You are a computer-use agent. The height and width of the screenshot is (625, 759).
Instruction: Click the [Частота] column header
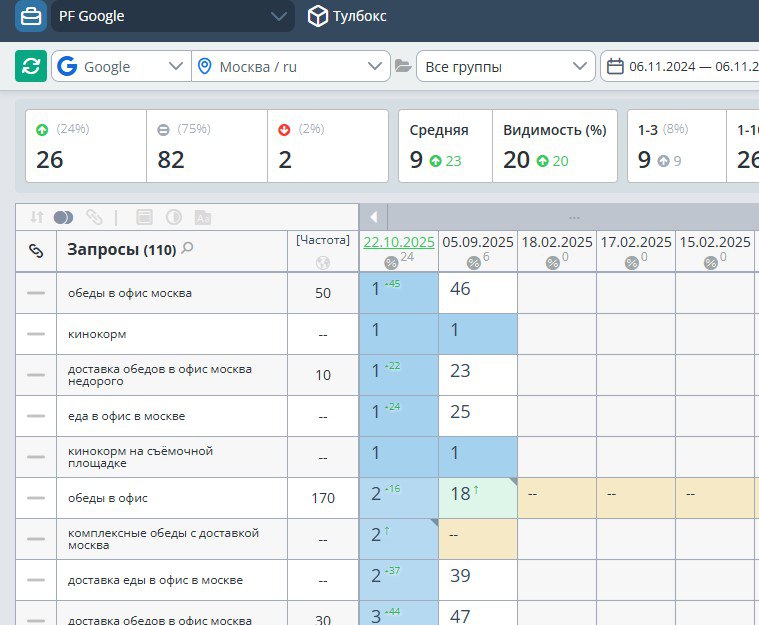tap(322, 240)
